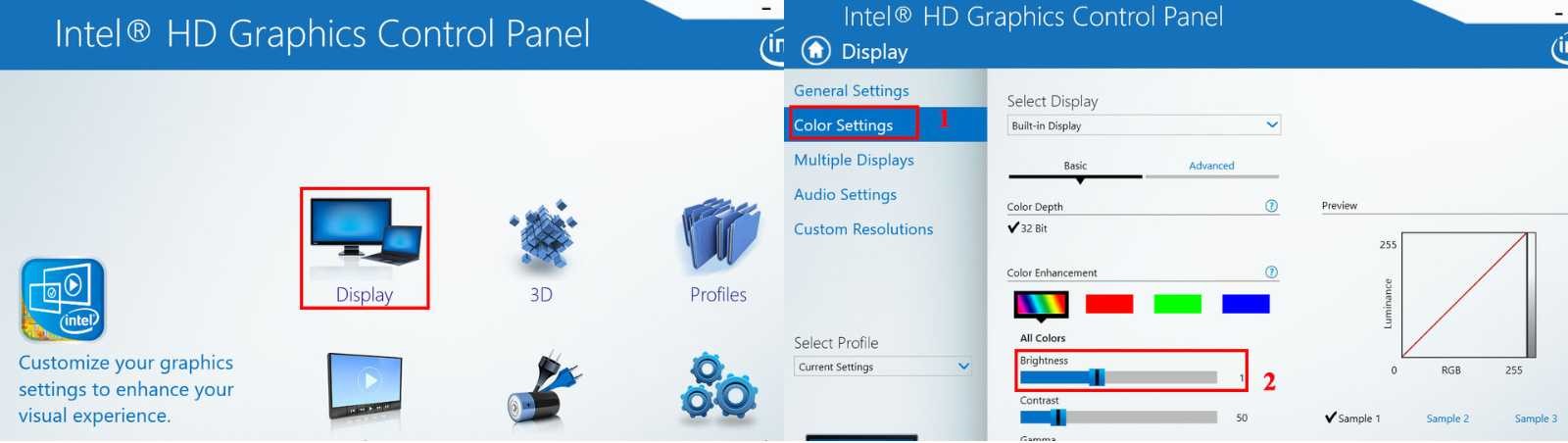Viewport: 1568px width, 443px height.
Task: Expand the Select Profile dropdown
Action: [883, 367]
